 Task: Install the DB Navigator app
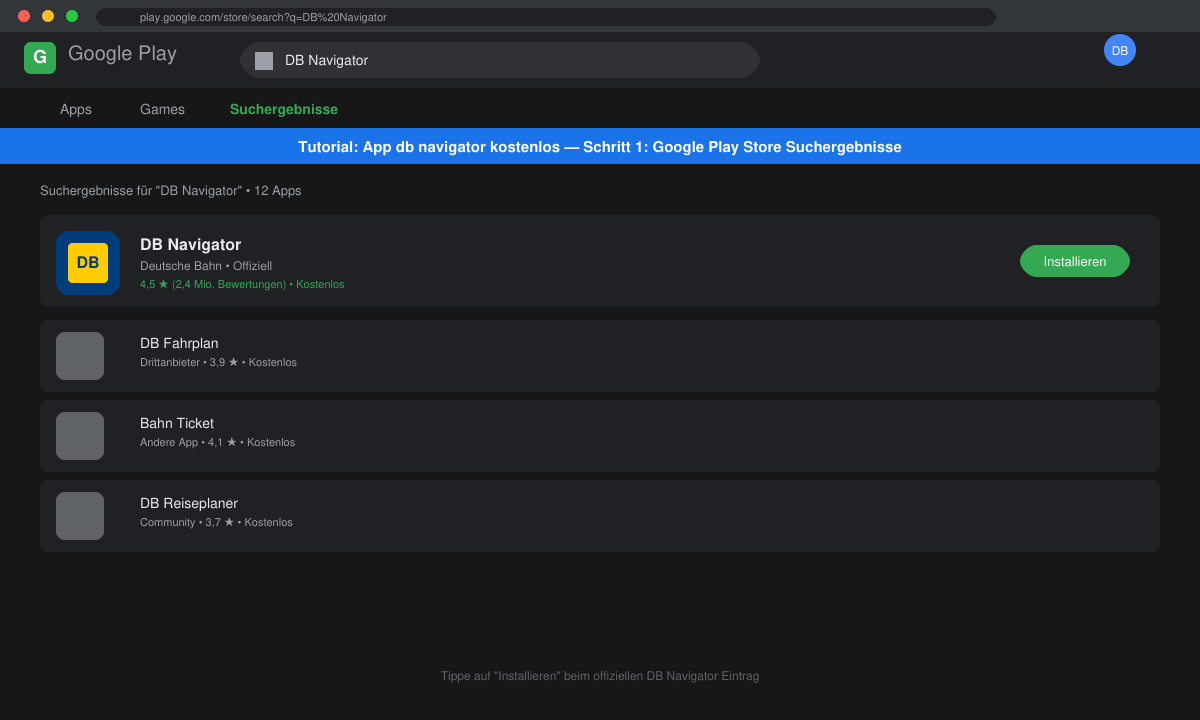coord(1075,261)
